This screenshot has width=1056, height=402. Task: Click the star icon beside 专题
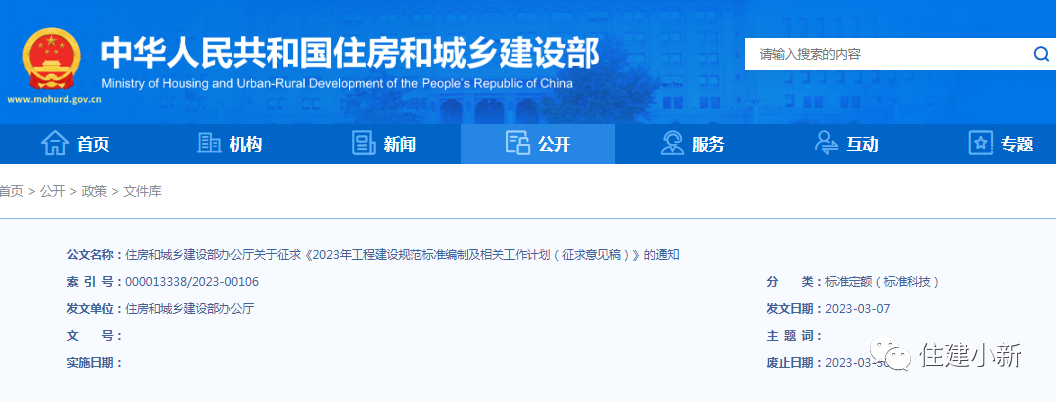(981, 143)
